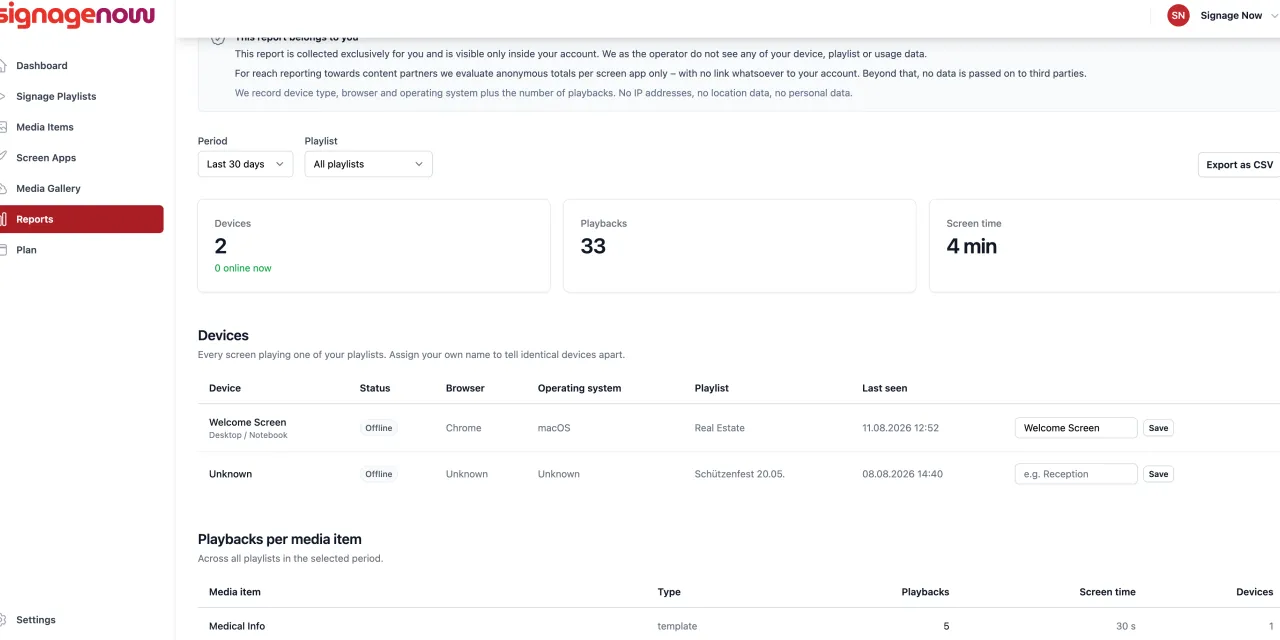Click the Medical Info media item row
The image size is (1280, 640).
point(739,626)
